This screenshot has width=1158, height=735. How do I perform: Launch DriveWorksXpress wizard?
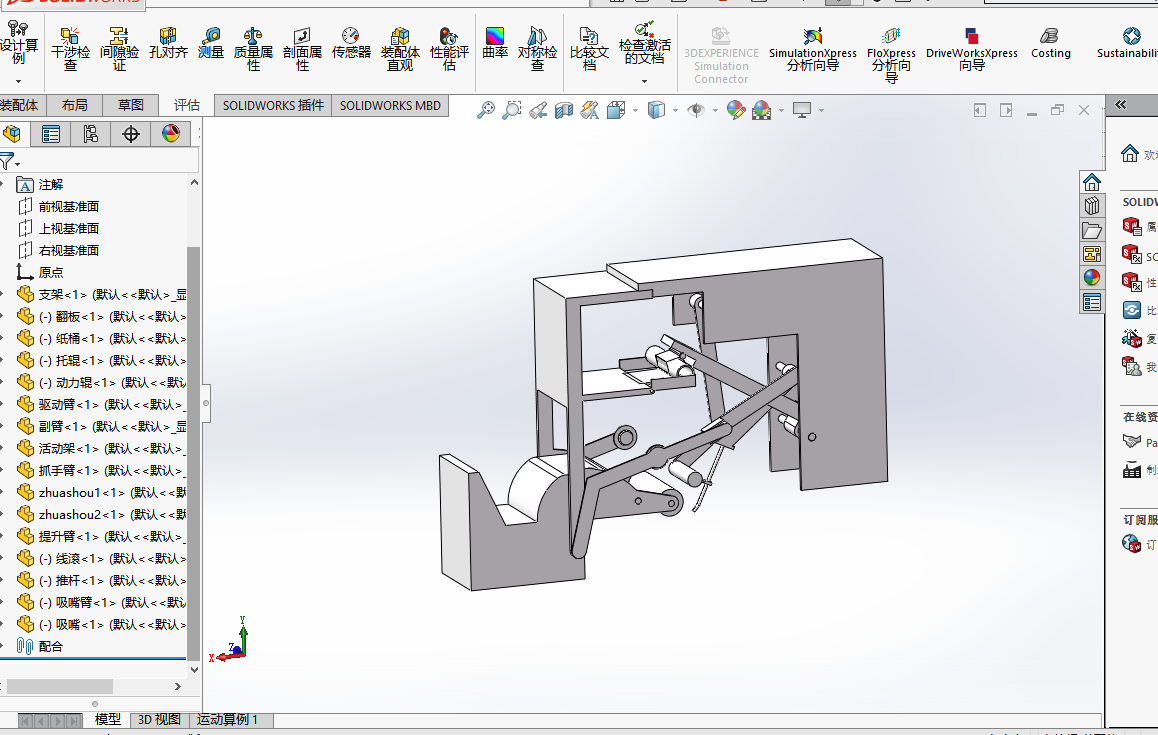click(971, 49)
